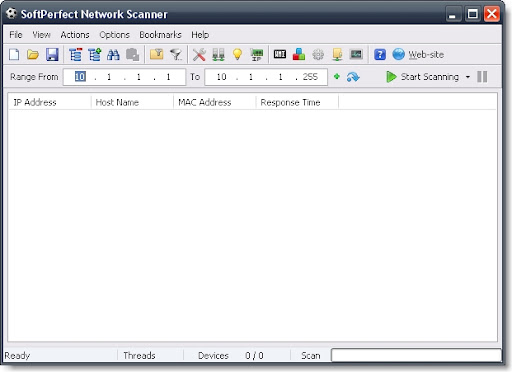The height and width of the screenshot is (372, 512).
Task: Click the grey gear icon
Action: click(x=318, y=54)
